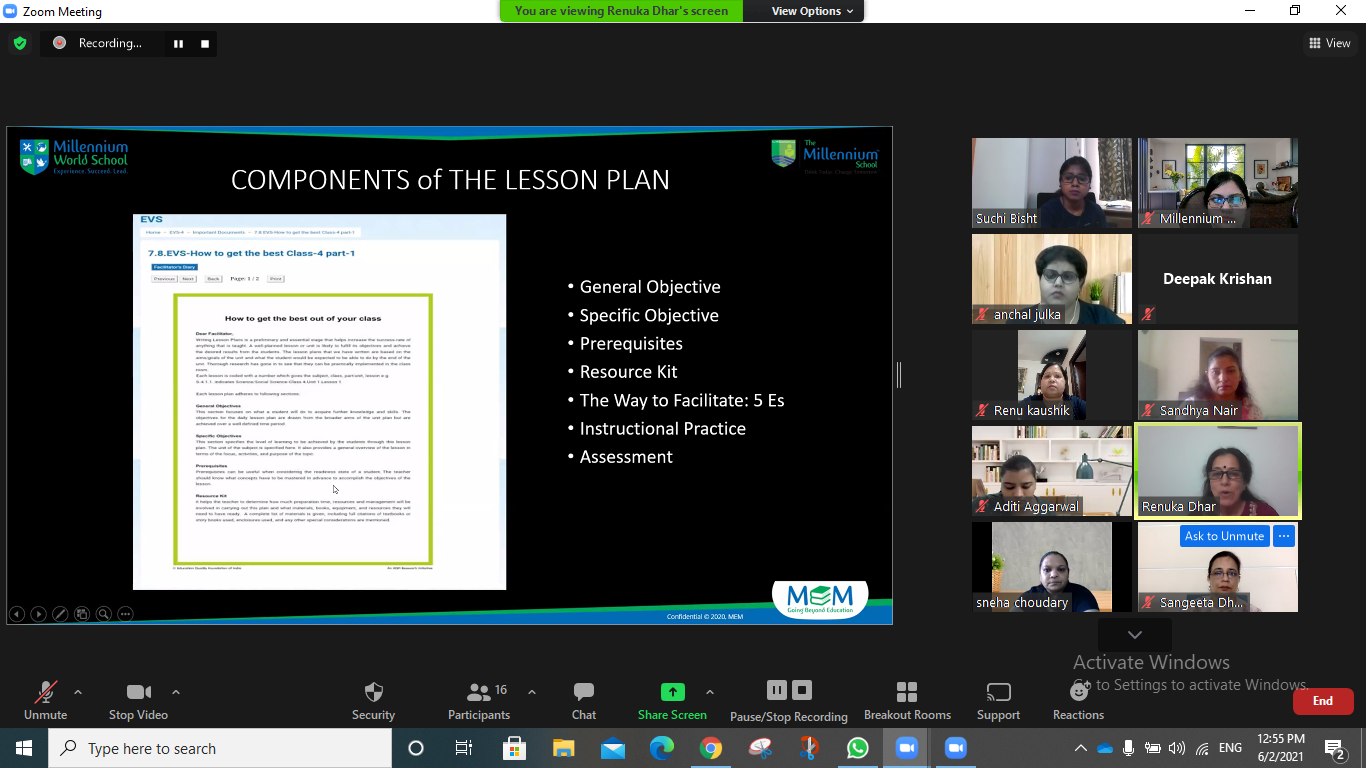
Task: Go to next slide in presentation controls
Action: [38, 614]
